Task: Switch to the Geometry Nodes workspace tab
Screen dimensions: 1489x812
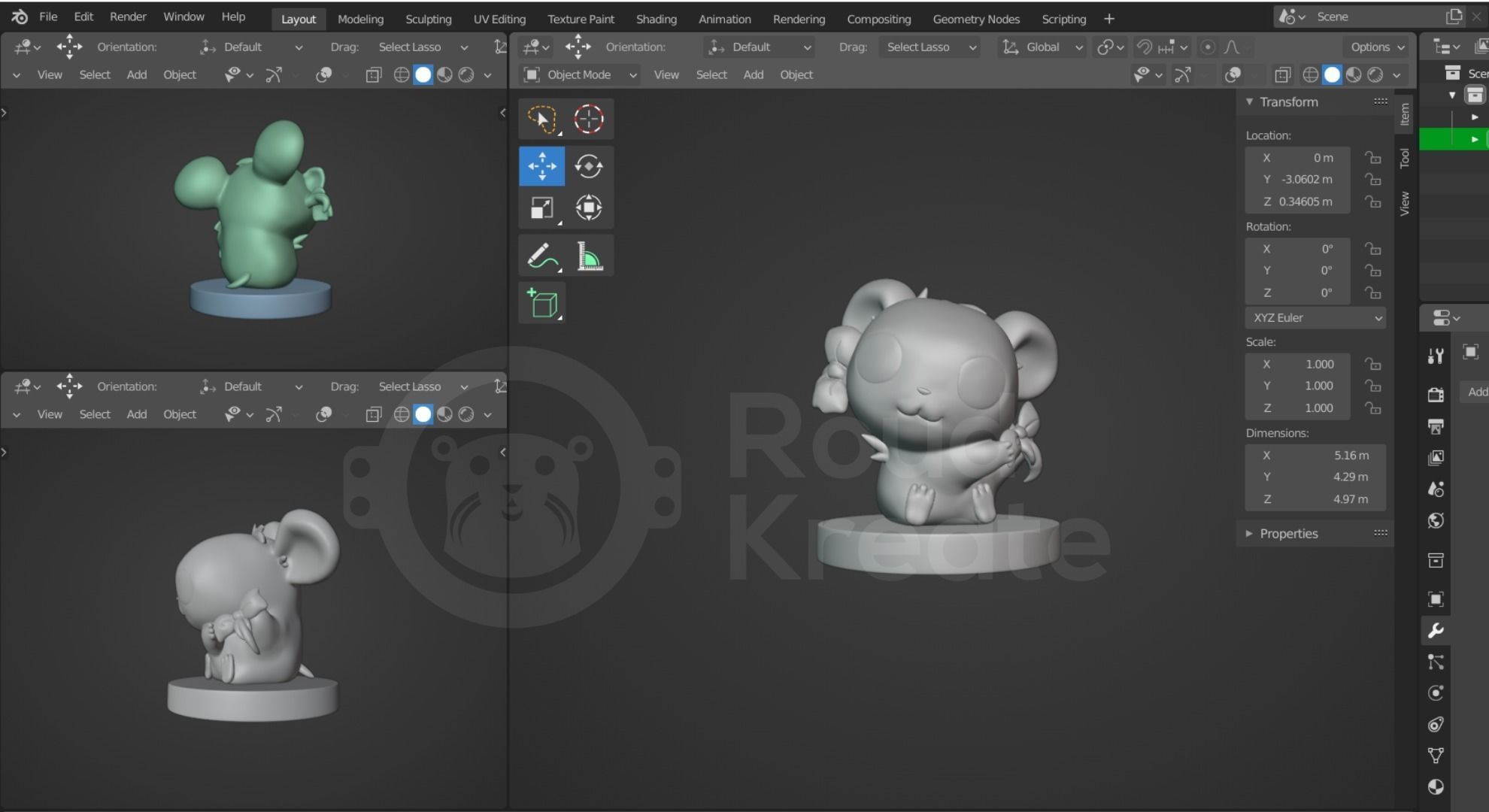Action: [x=976, y=19]
